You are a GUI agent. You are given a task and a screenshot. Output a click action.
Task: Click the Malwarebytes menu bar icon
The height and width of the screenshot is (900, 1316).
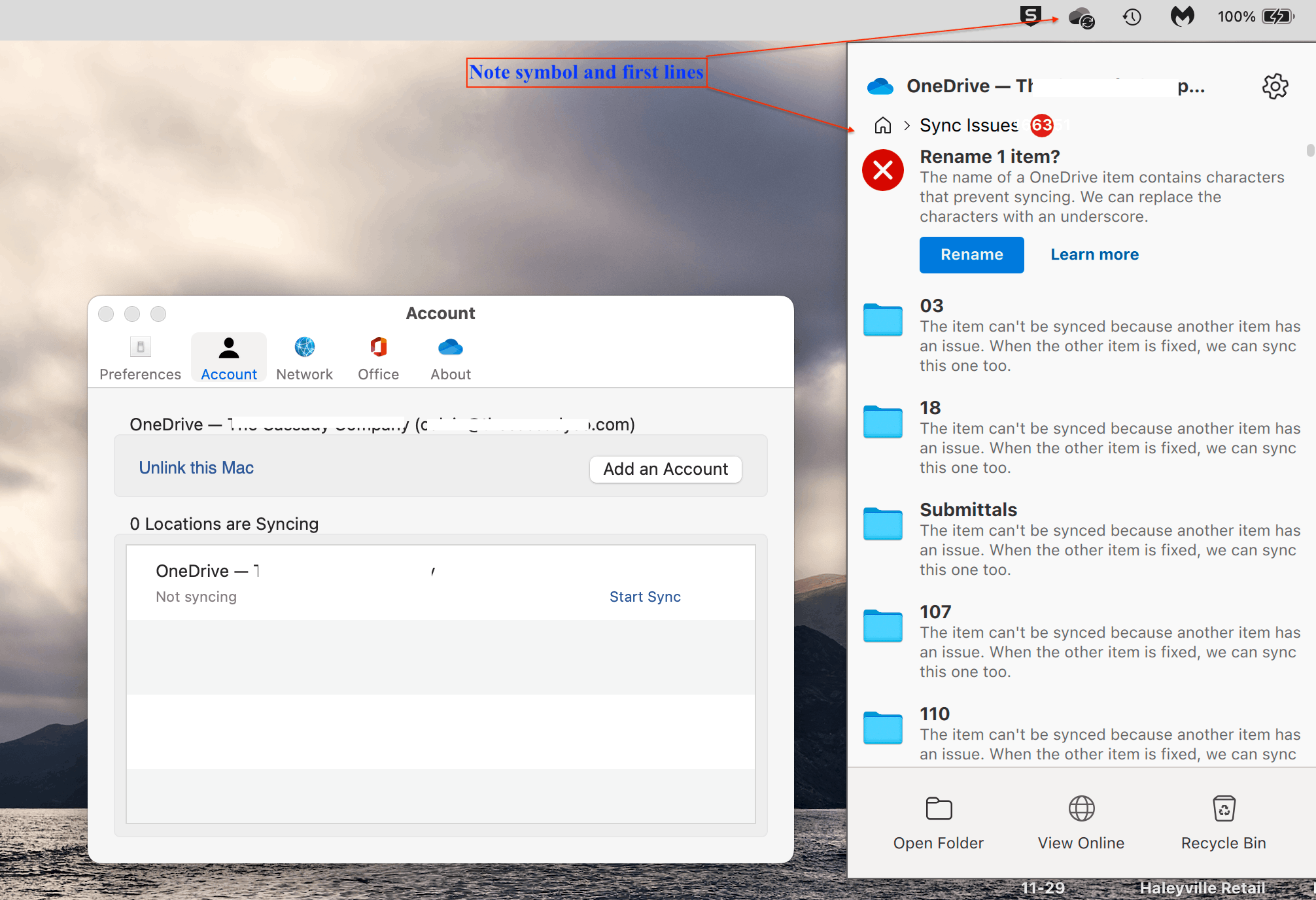coord(1182,16)
